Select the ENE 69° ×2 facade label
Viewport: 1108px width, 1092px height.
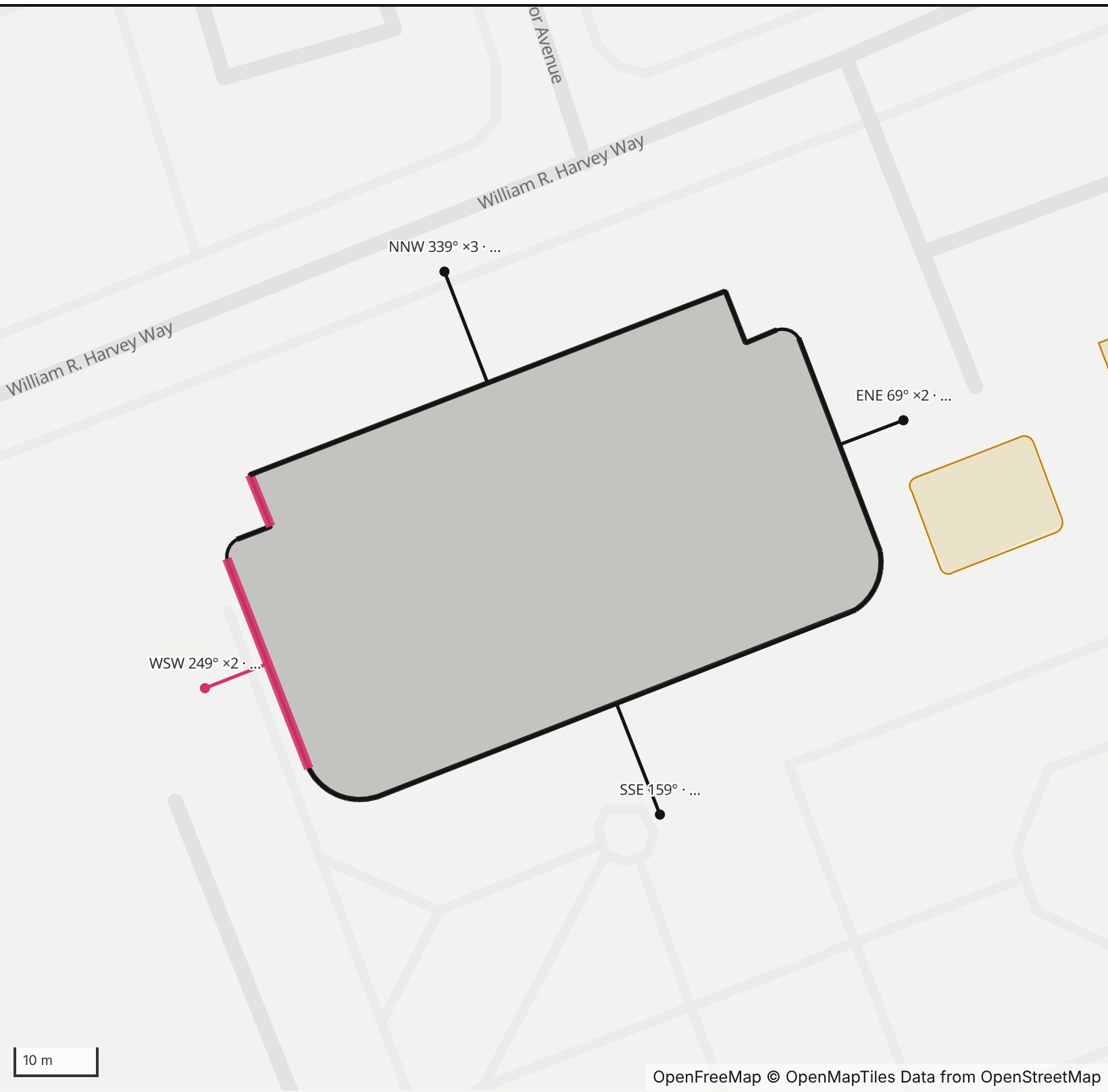(x=903, y=395)
